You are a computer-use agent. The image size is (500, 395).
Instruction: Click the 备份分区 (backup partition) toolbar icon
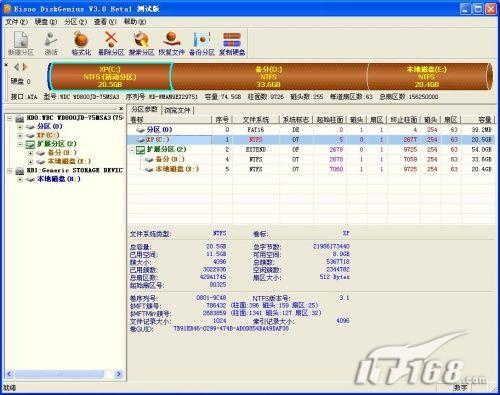point(202,43)
